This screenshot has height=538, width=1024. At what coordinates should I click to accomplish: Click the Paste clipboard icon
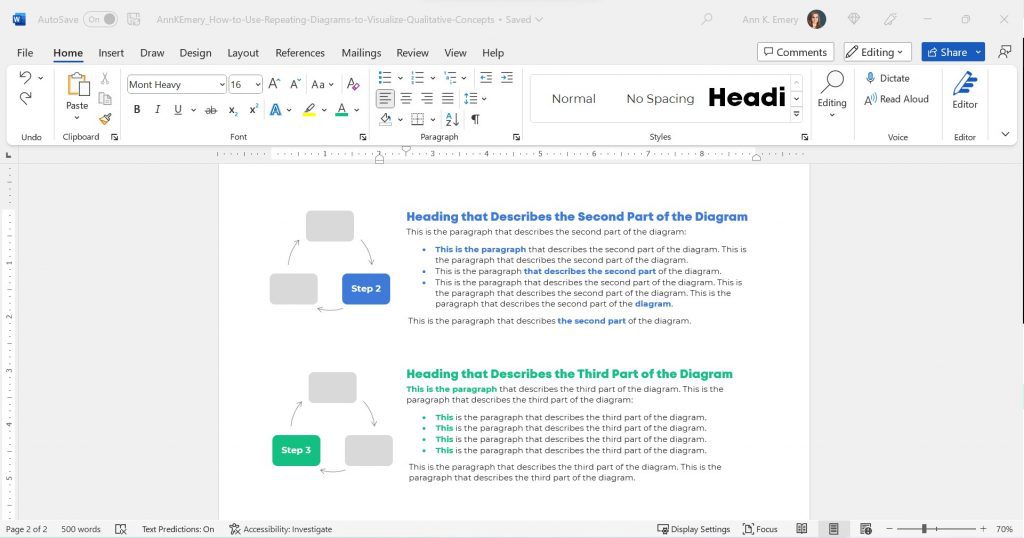(x=77, y=85)
